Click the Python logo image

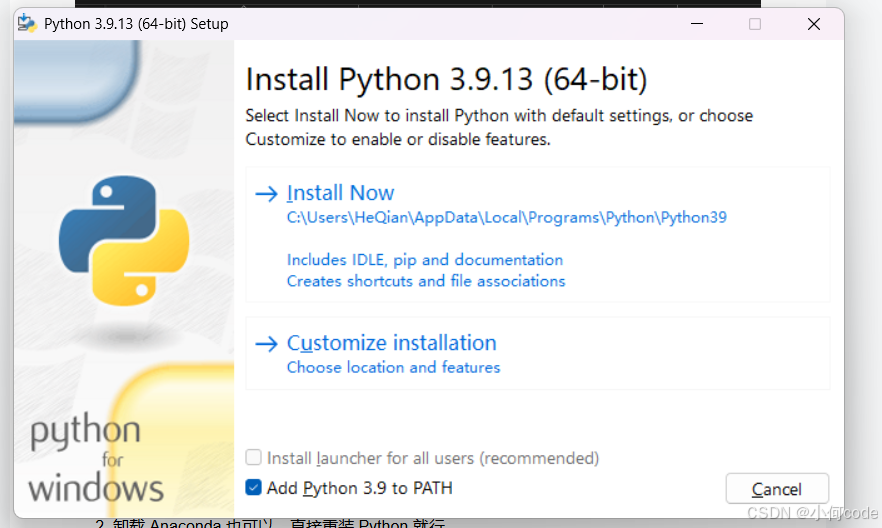coord(124,241)
